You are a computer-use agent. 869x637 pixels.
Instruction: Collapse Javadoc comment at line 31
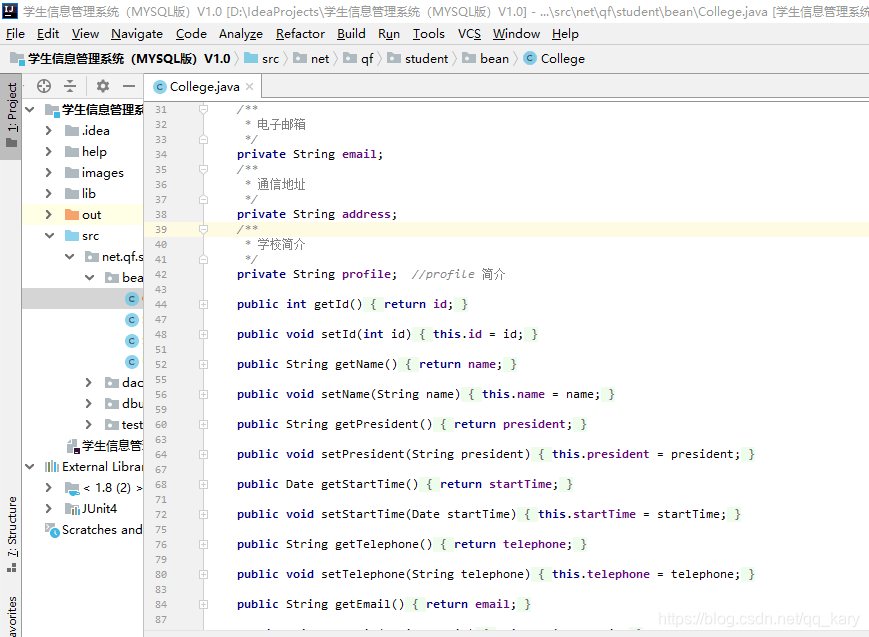point(203,109)
